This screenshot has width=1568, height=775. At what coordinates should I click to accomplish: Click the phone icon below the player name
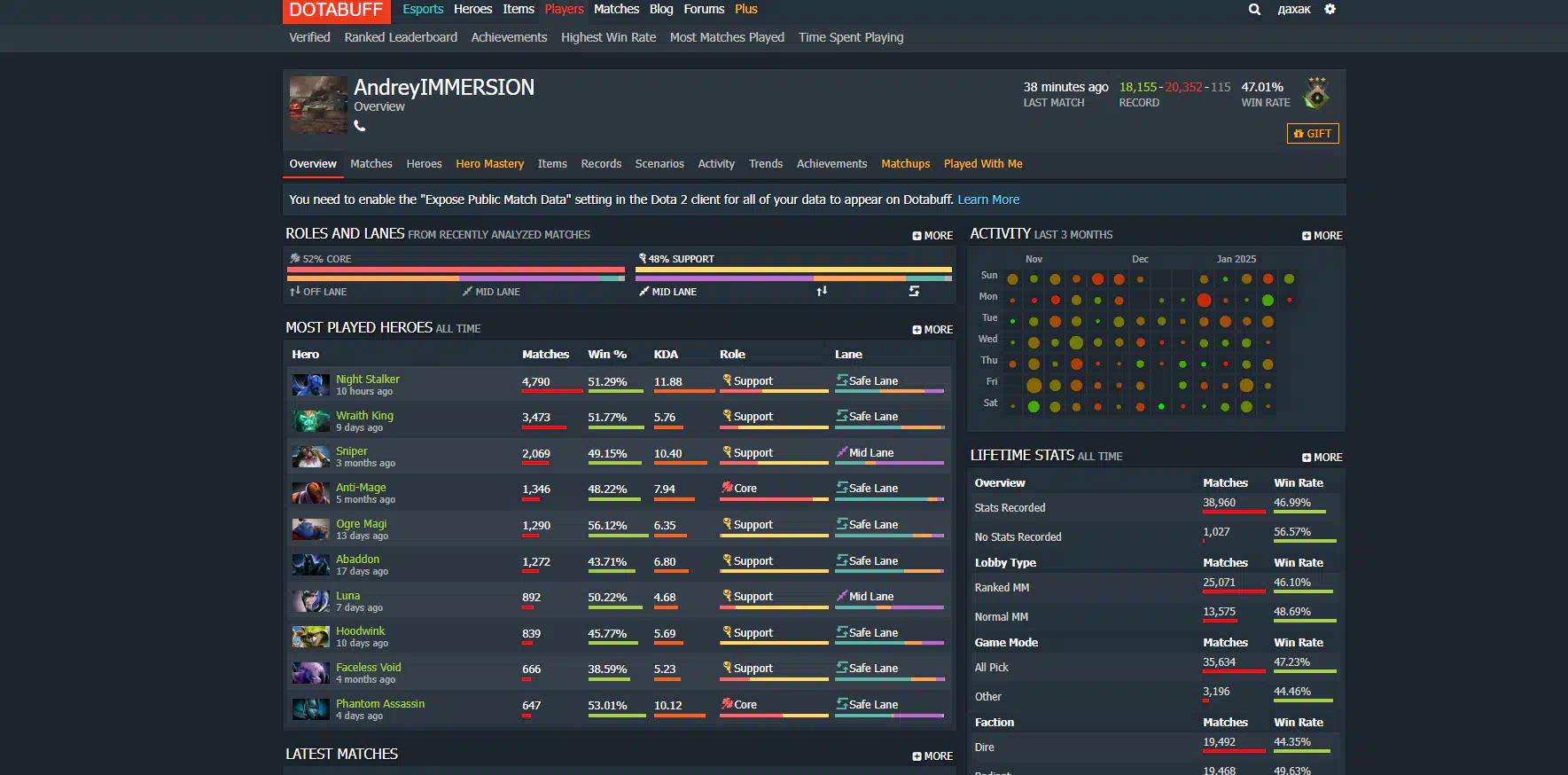point(360,126)
